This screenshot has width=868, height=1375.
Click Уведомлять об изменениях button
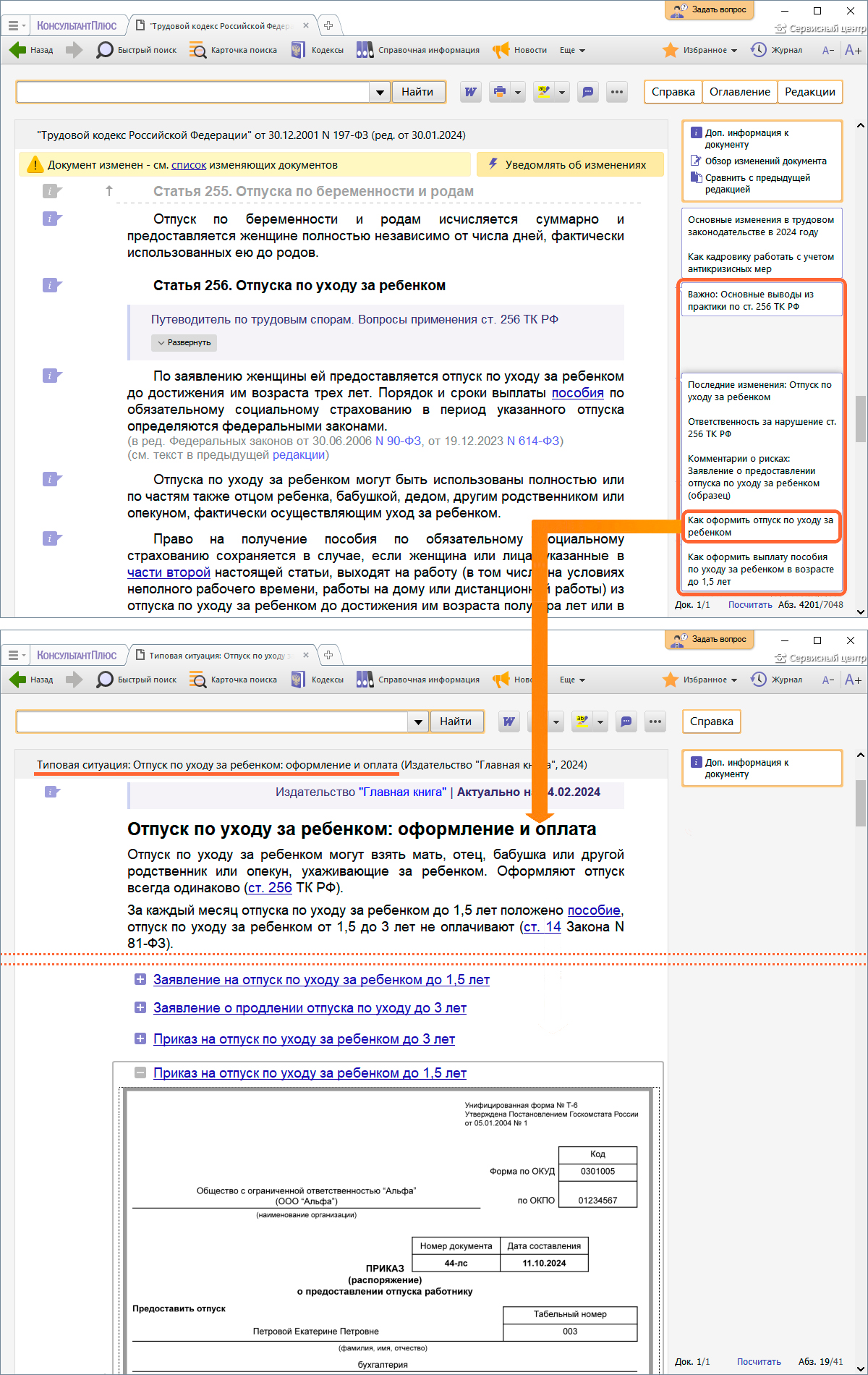(570, 164)
